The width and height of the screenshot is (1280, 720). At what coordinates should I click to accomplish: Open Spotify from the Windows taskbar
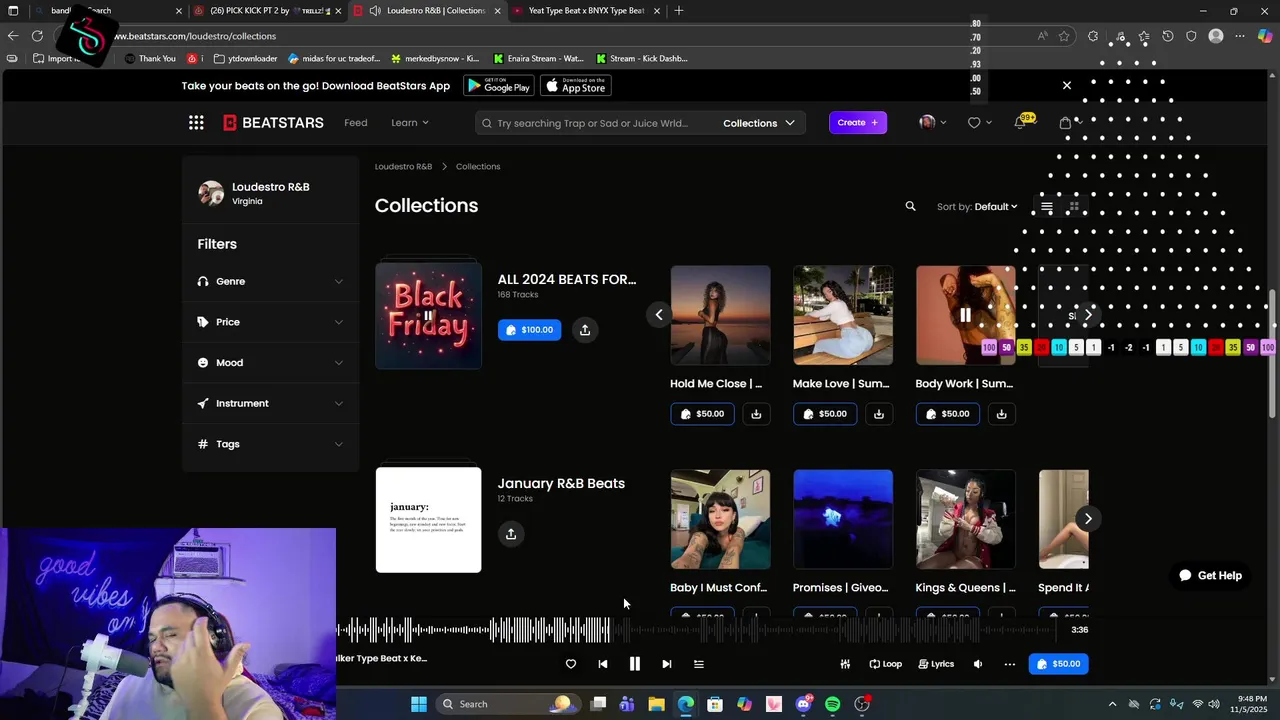click(x=833, y=704)
